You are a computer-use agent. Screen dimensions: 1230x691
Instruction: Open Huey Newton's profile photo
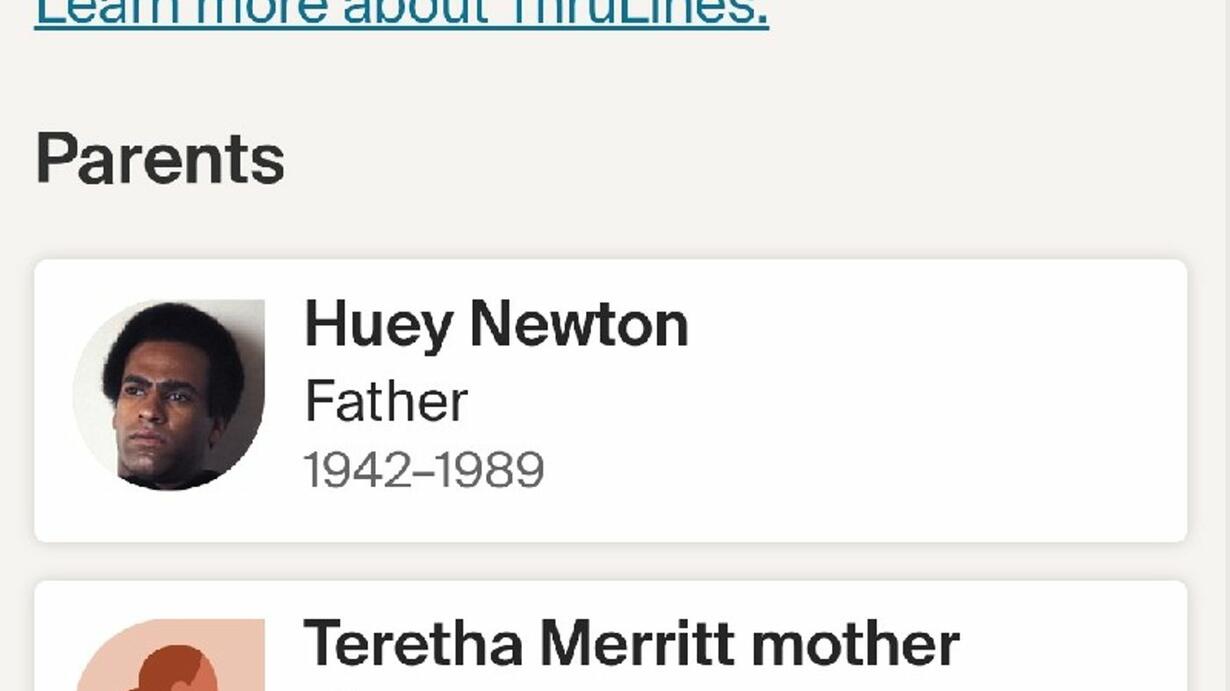point(169,395)
